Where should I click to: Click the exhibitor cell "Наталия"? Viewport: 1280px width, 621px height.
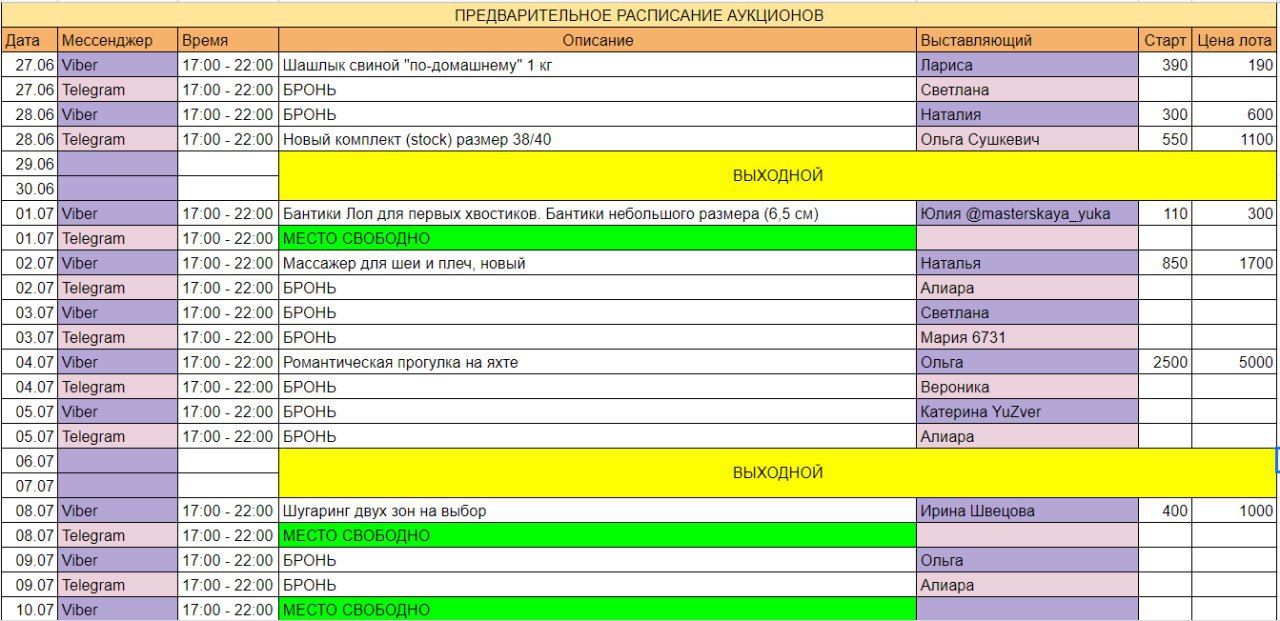click(x=1028, y=115)
